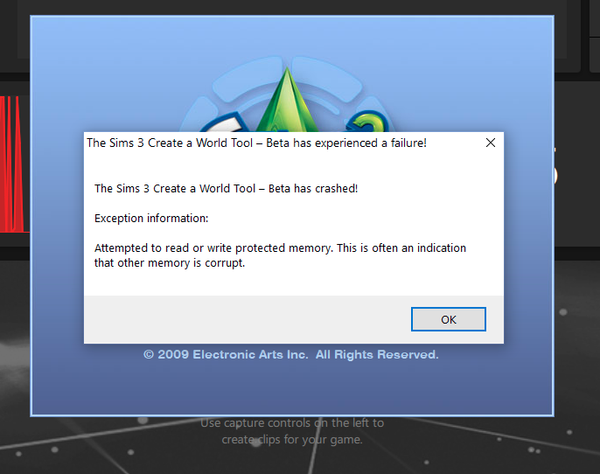Click the 'that other memory is corrupt.' line
Viewport: 600px width, 474px height.
pos(169,263)
